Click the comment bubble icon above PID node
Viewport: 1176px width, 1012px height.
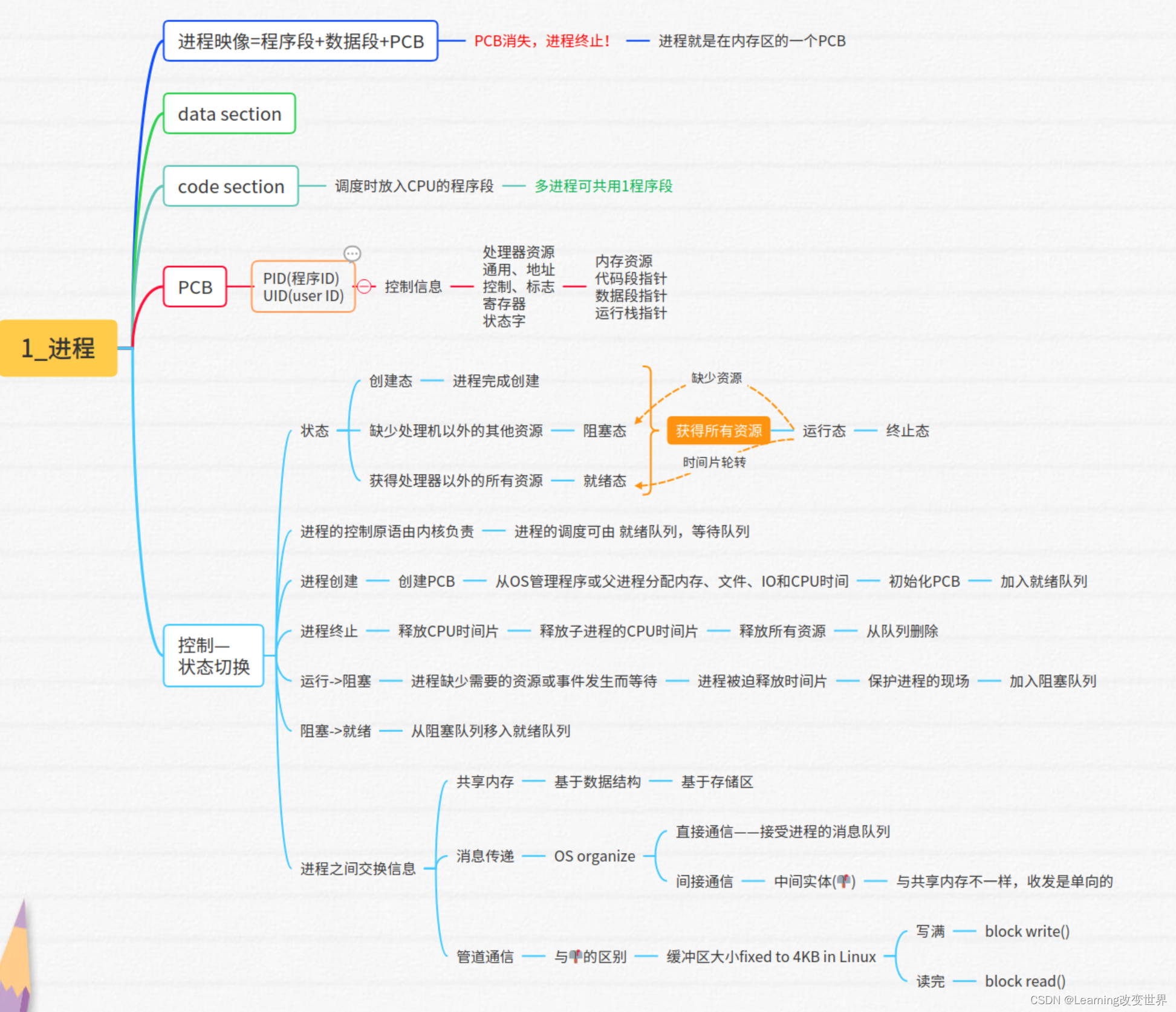coord(352,253)
